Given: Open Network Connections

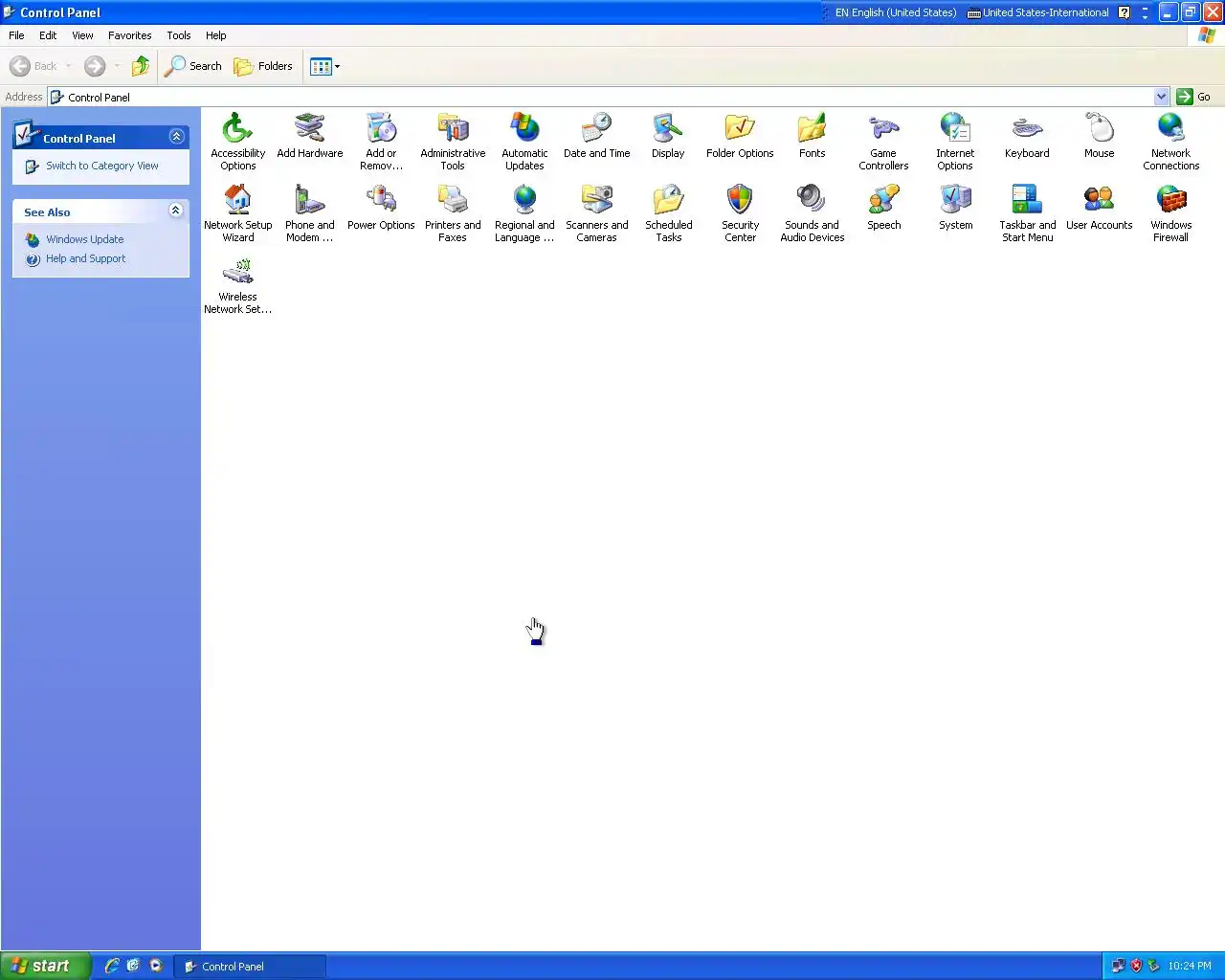Looking at the screenshot, I should pos(1170,140).
